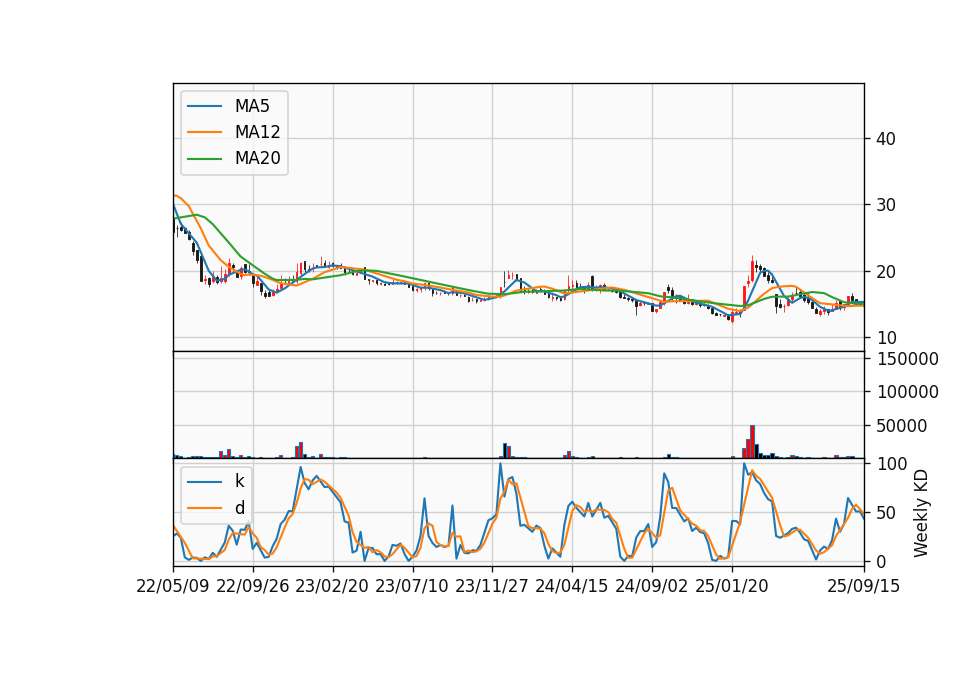
Task: Click the 24/09/02 date tick label
Action: [x=651, y=586]
